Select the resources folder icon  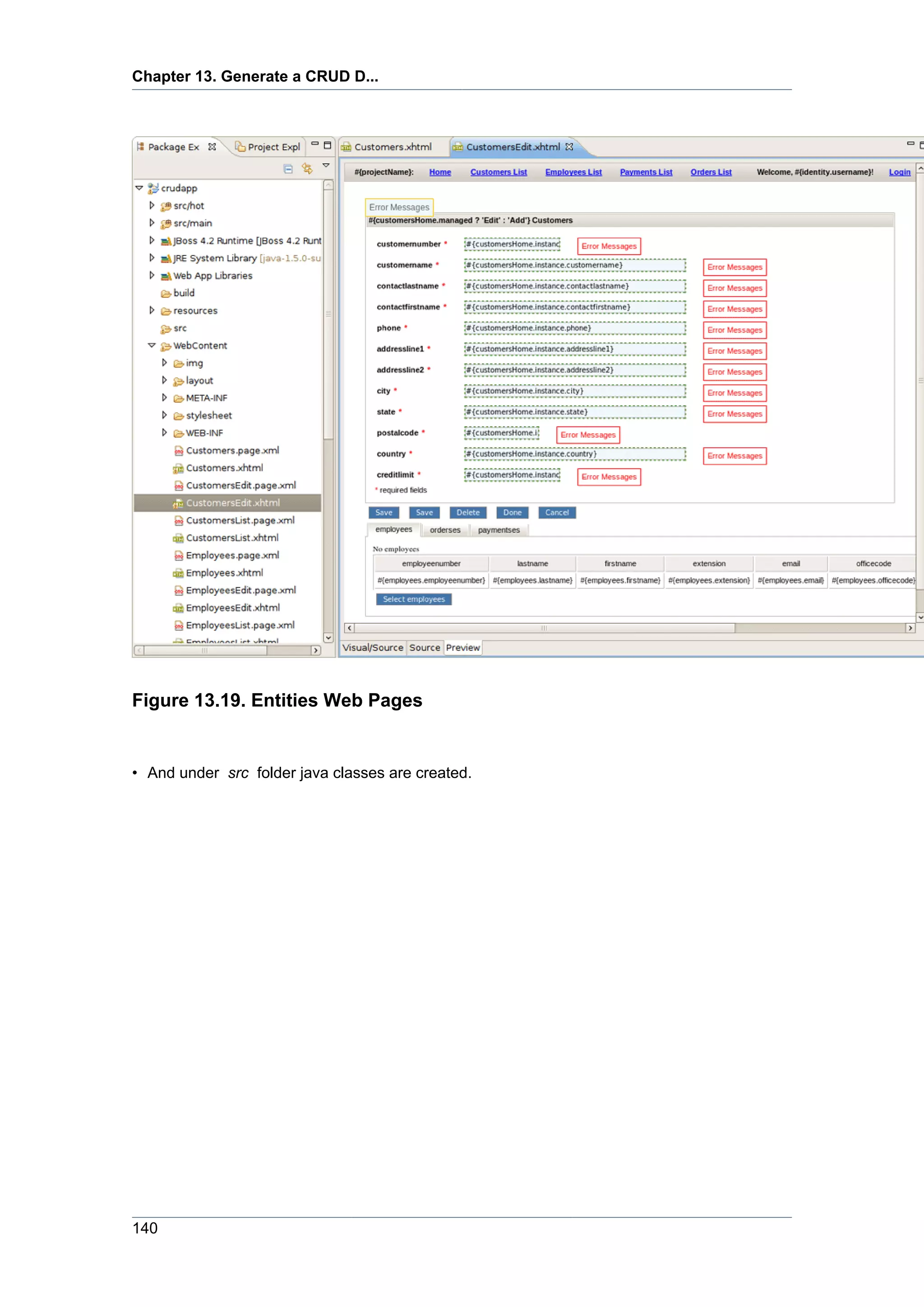[166, 311]
